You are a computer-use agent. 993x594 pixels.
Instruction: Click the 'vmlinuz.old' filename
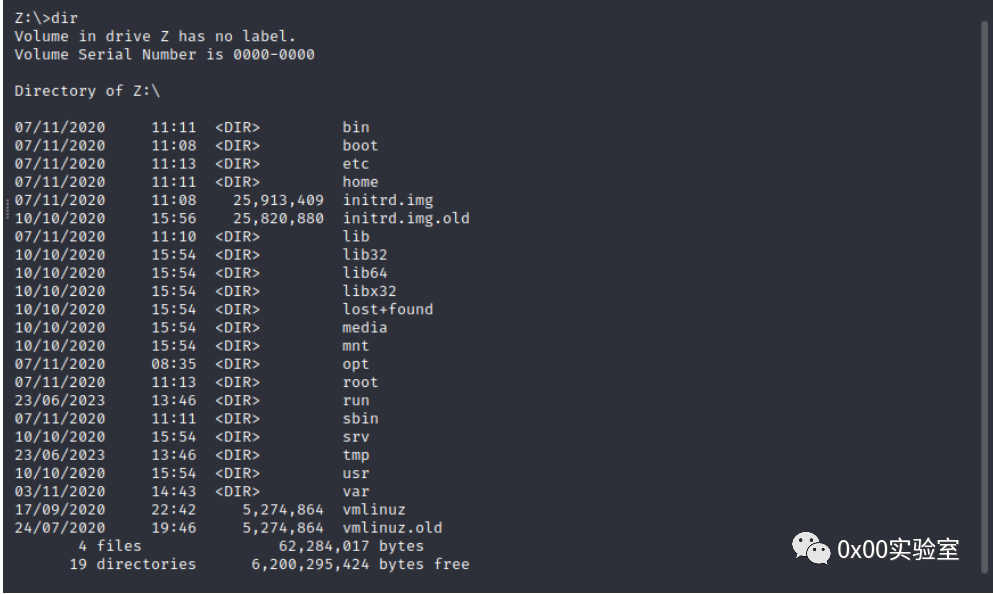392,528
